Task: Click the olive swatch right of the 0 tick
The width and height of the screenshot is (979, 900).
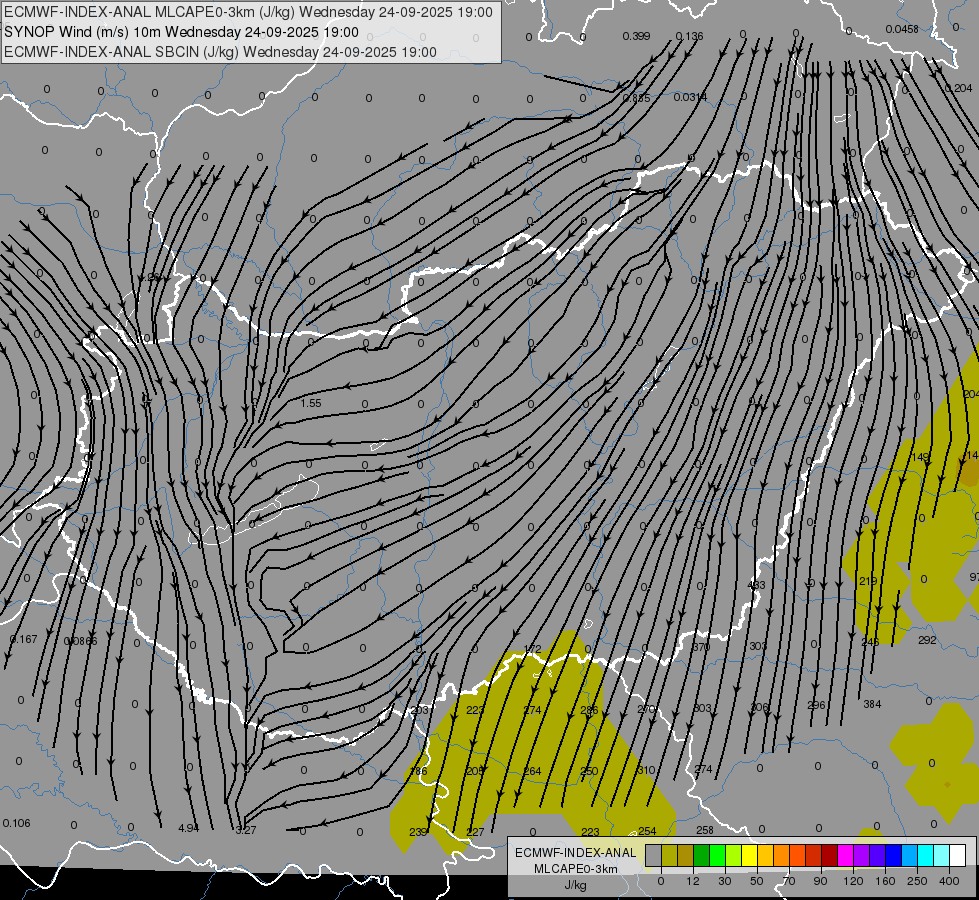Action: pyautogui.click(x=669, y=856)
